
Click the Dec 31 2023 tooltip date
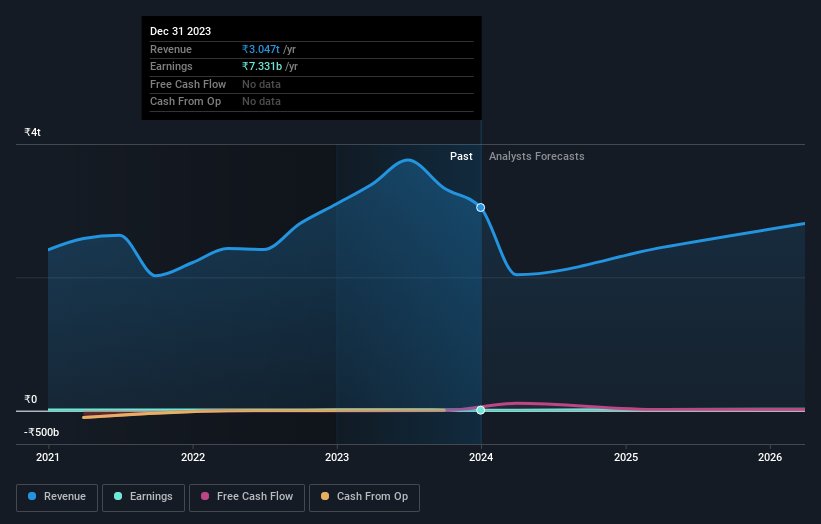point(181,31)
